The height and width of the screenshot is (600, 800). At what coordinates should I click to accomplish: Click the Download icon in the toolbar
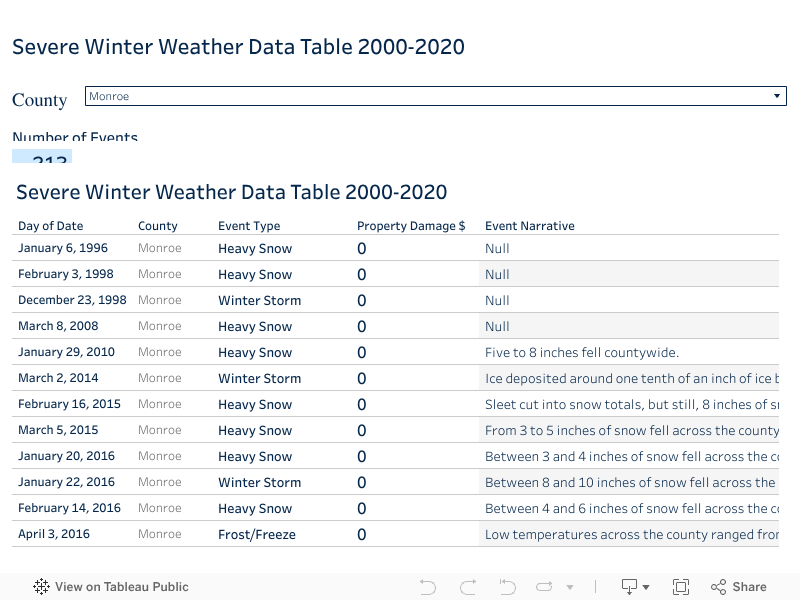click(628, 586)
